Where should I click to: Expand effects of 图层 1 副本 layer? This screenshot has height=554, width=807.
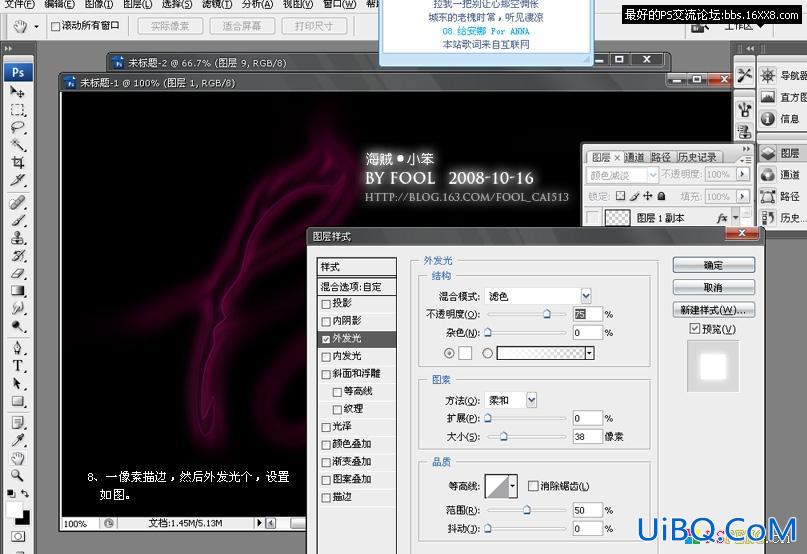coord(736,218)
